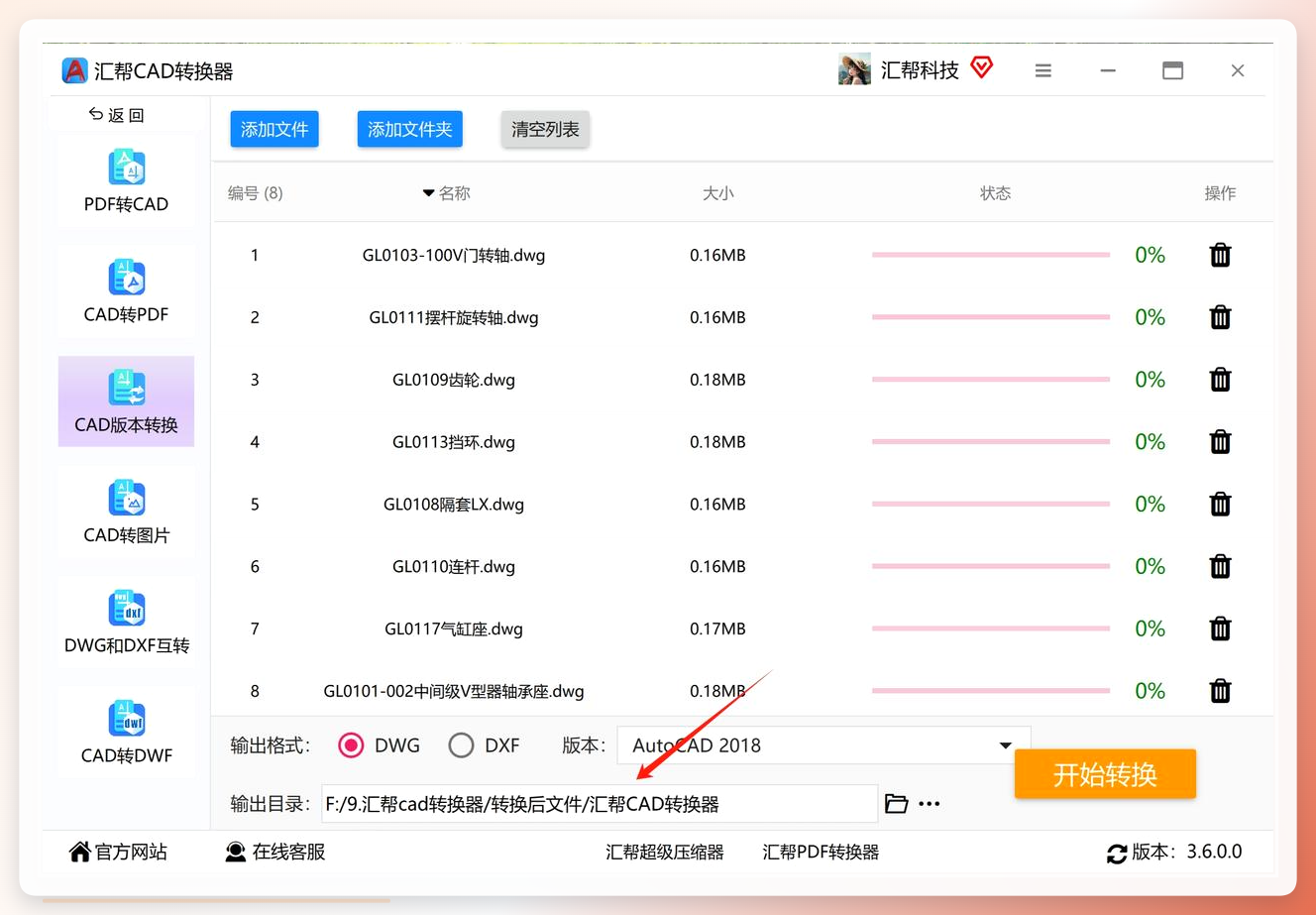Image resolution: width=1316 pixels, height=915 pixels.
Task: Click the 0% status of GL0113挡环.dwg
Action: tap(1150, 442)
